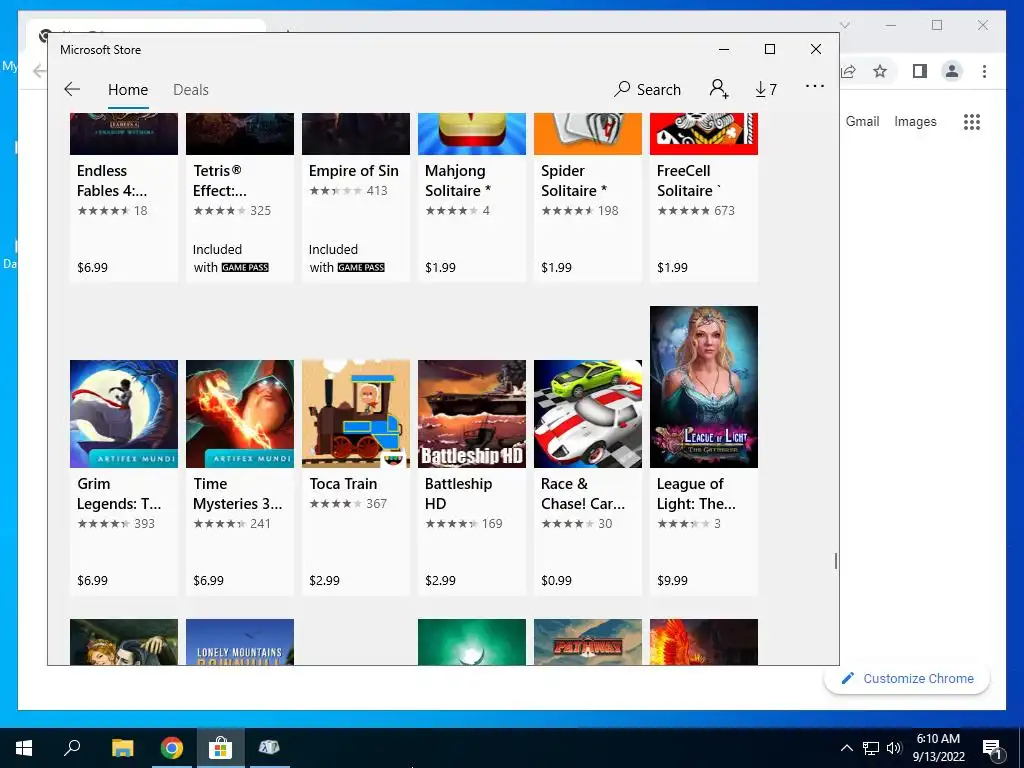The height and width of the screenshot is (768, 1024).
Task: Open the taskbar search magnifier
Action: pyautogui.click(x=72, y=747)
